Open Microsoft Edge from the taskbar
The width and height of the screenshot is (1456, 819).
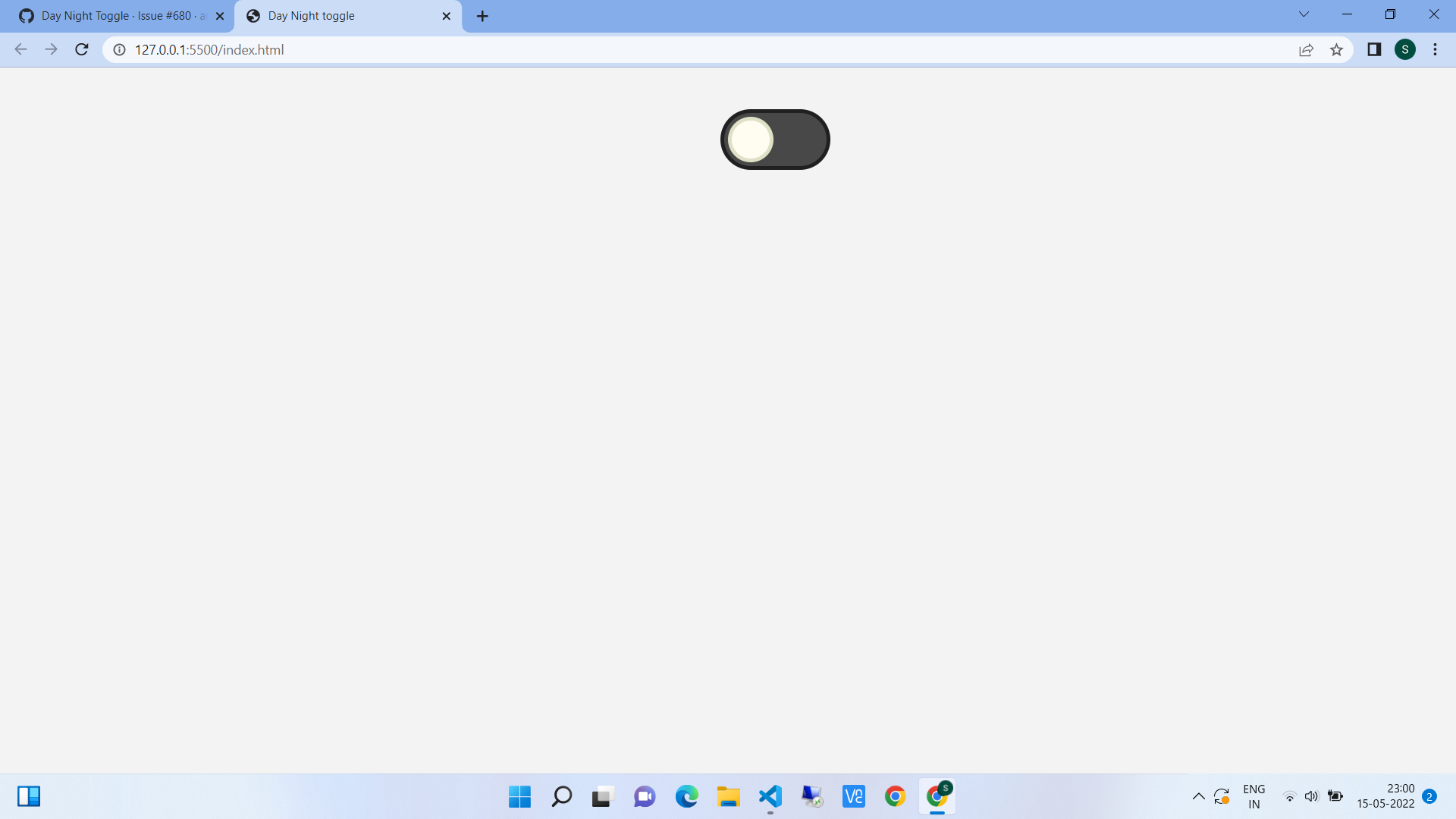point(687,796)
